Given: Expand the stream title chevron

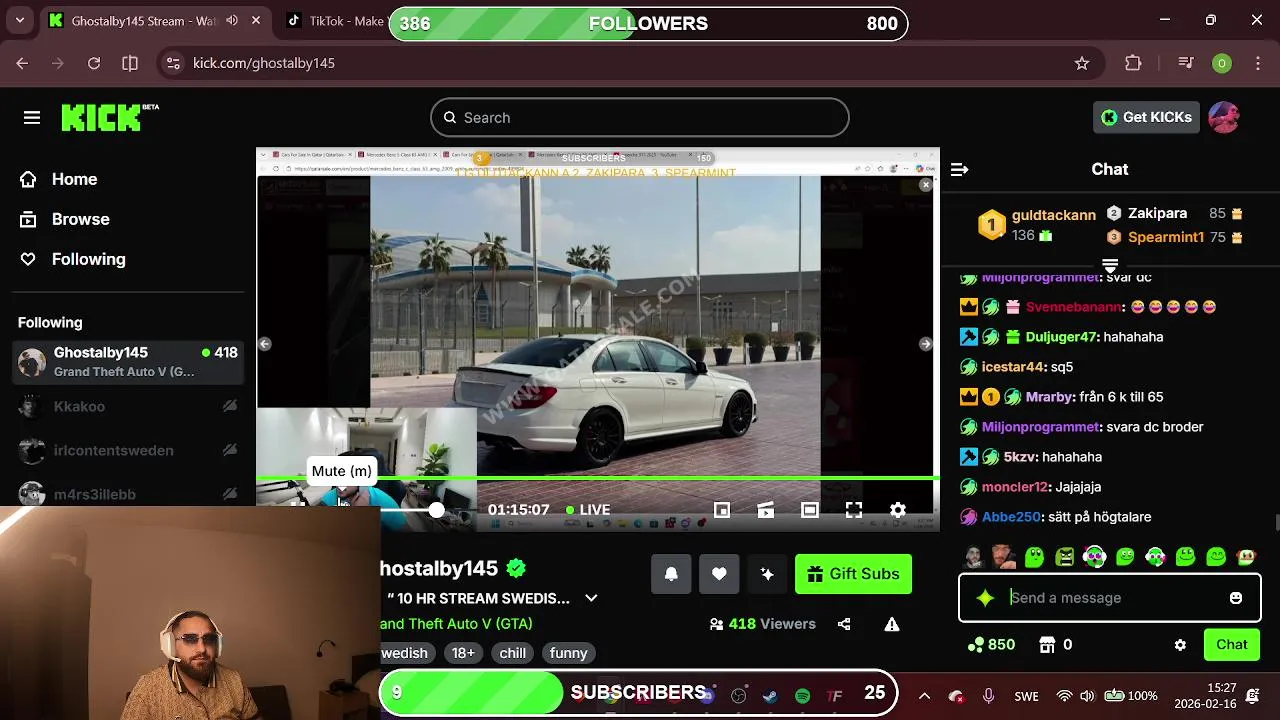Looking at the screenshot, I should coord(591,598).
